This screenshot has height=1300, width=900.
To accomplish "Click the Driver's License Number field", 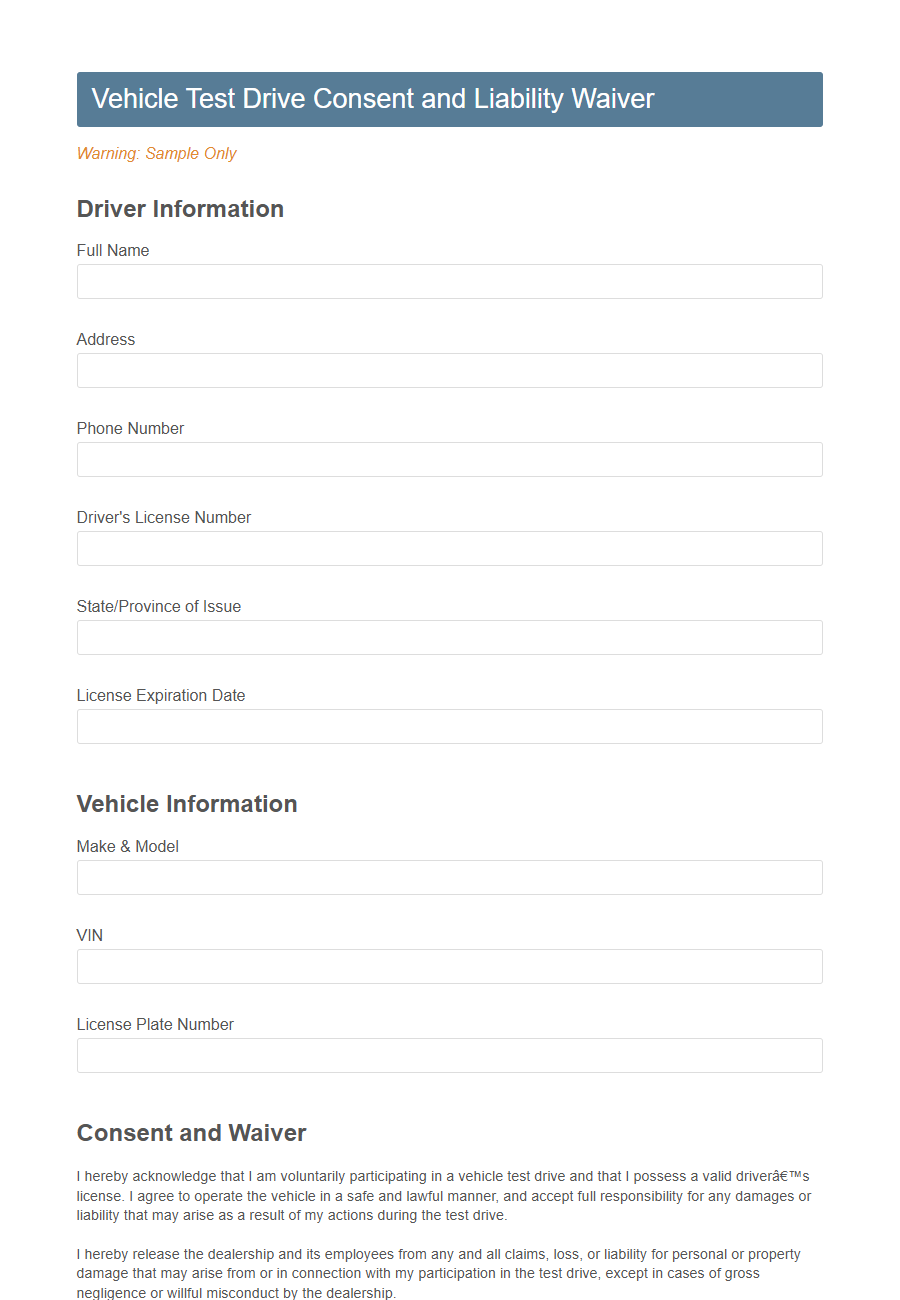I will pos(450,548).
